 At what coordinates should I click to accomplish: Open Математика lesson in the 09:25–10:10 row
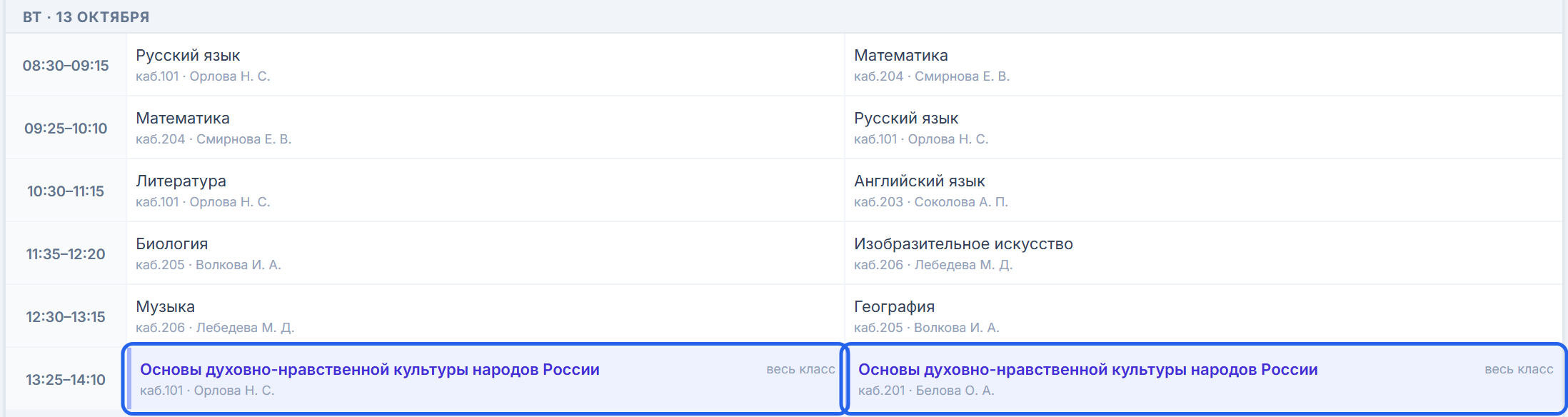click(486, 127)
